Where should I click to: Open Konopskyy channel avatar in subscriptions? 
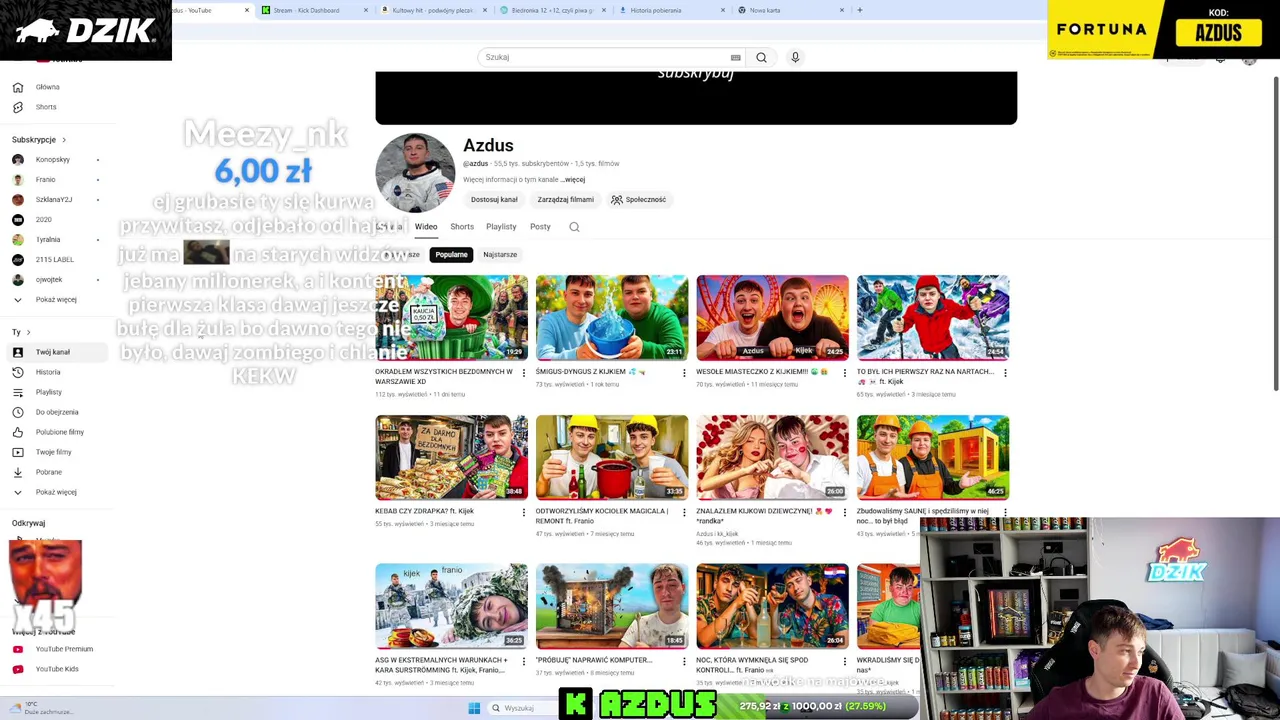pos(17,160)
